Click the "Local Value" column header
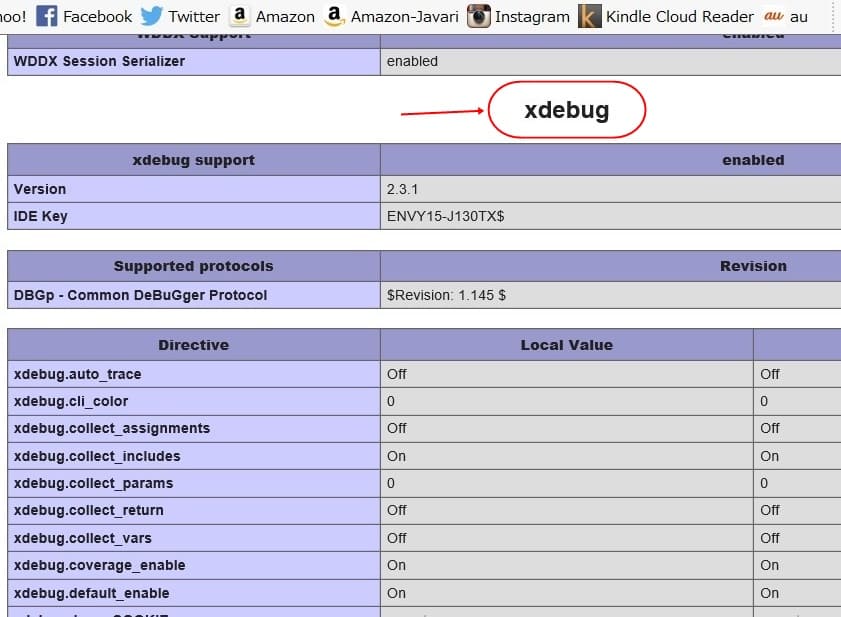 [566, 345]
